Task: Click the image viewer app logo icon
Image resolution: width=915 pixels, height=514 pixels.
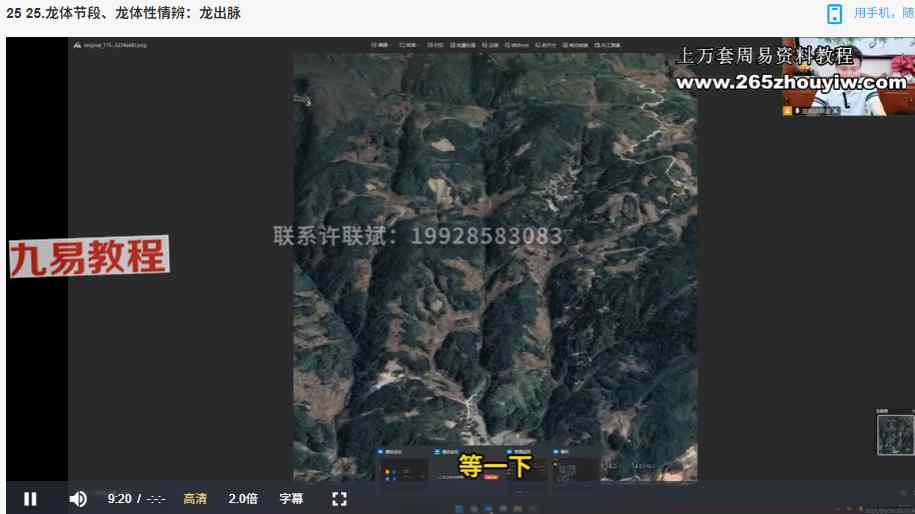Action: coord(77,46)
